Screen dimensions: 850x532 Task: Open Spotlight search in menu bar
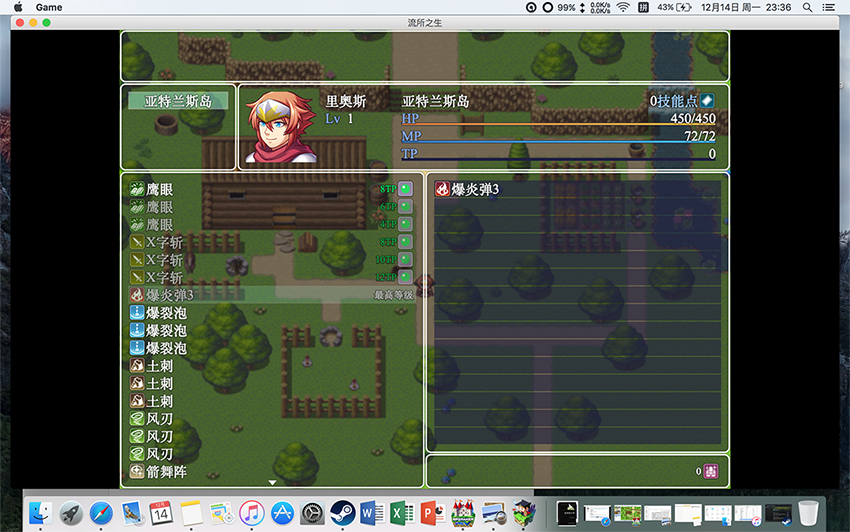807,7
